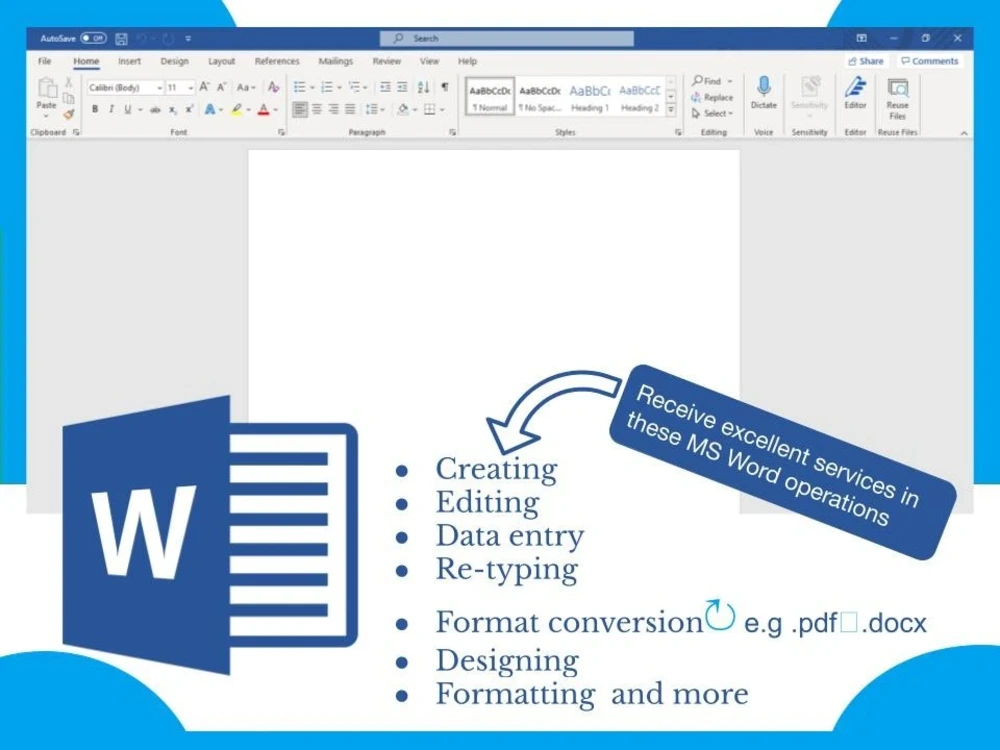The height and width of the screenshot is (750, 1000).
Task: Switch to the Design tab
Action: 174,61
